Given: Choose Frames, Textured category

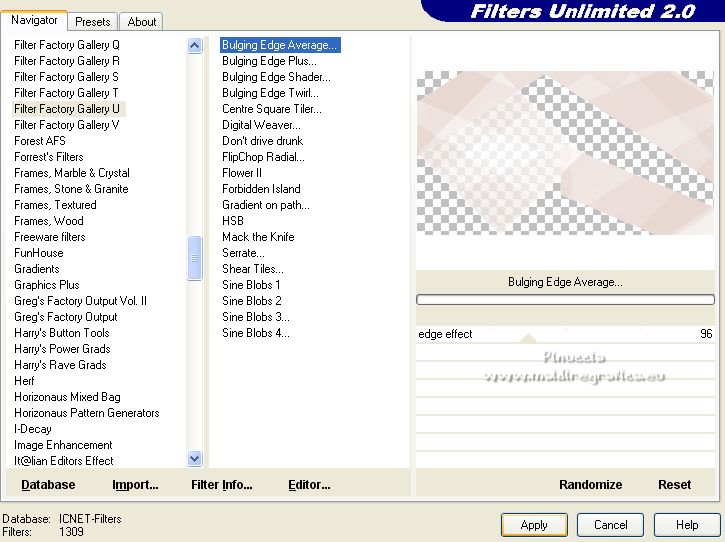Looking at the screenshot, I should coord(55,205).
